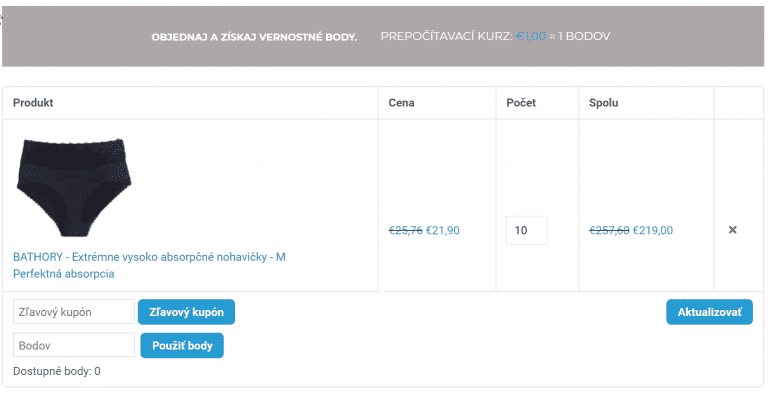Viewport: 768px width, 395px height.
Task: Apply coupon with Zľavový kupón button
Action: pos(186,312)
